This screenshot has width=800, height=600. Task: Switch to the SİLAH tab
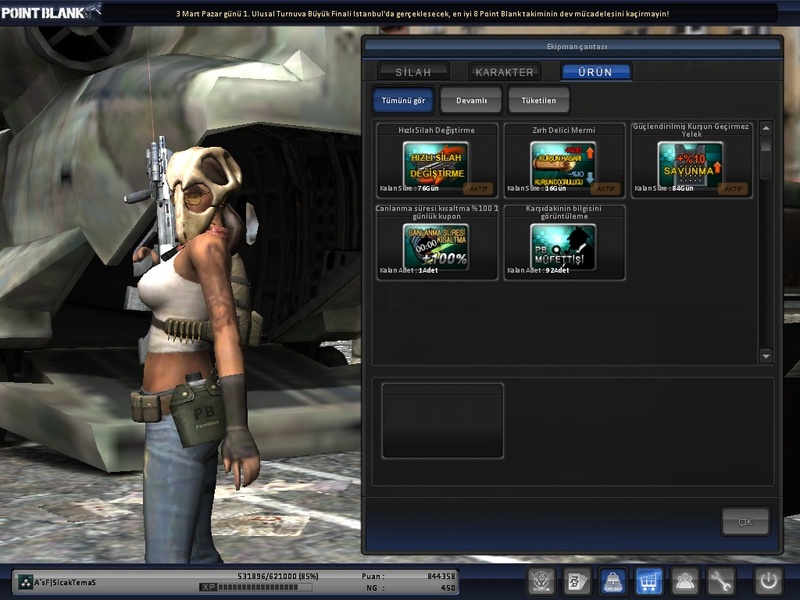(x=413, y=72)
